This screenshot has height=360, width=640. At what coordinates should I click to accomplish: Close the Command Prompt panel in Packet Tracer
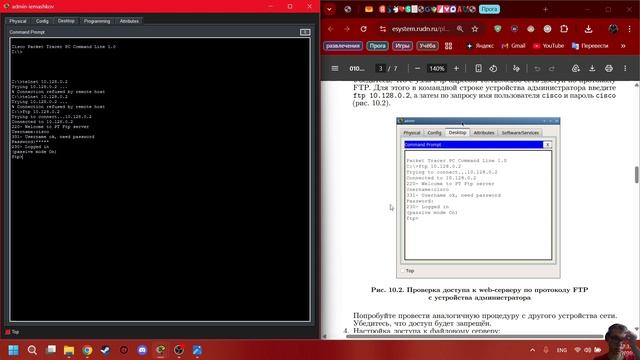point(305,32)
